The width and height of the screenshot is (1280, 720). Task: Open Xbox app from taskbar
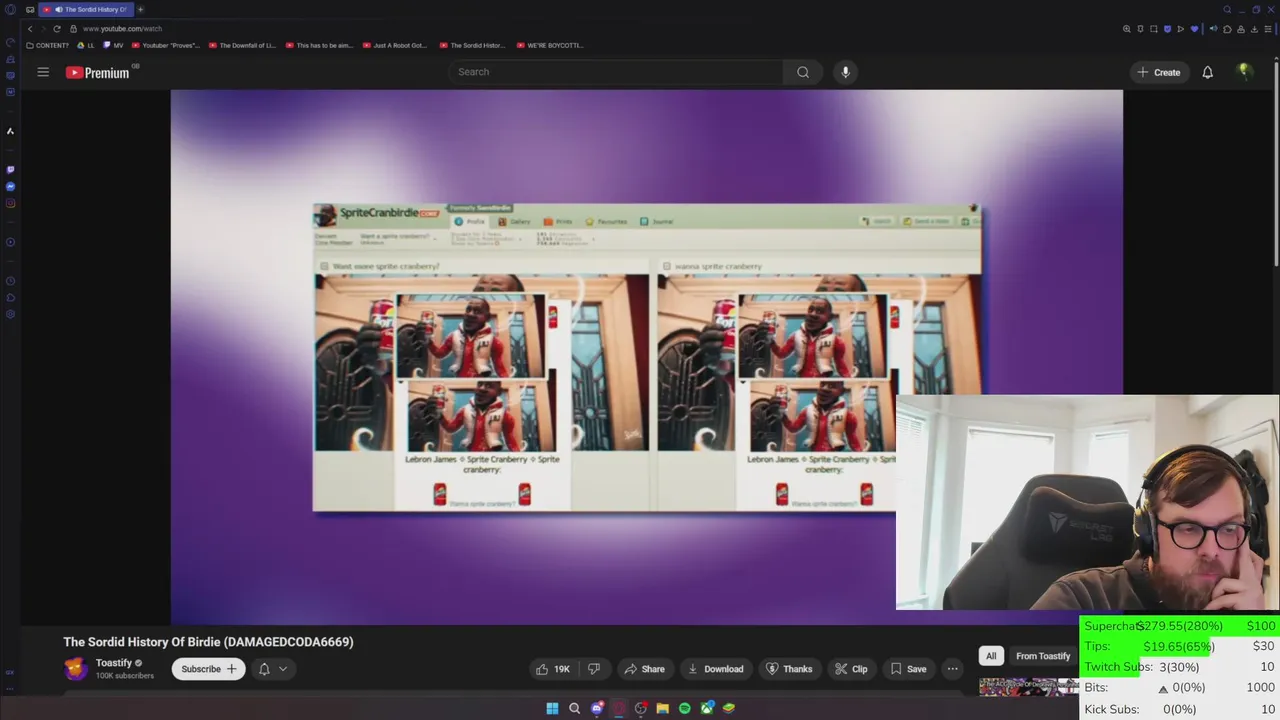tap(707, 708)
